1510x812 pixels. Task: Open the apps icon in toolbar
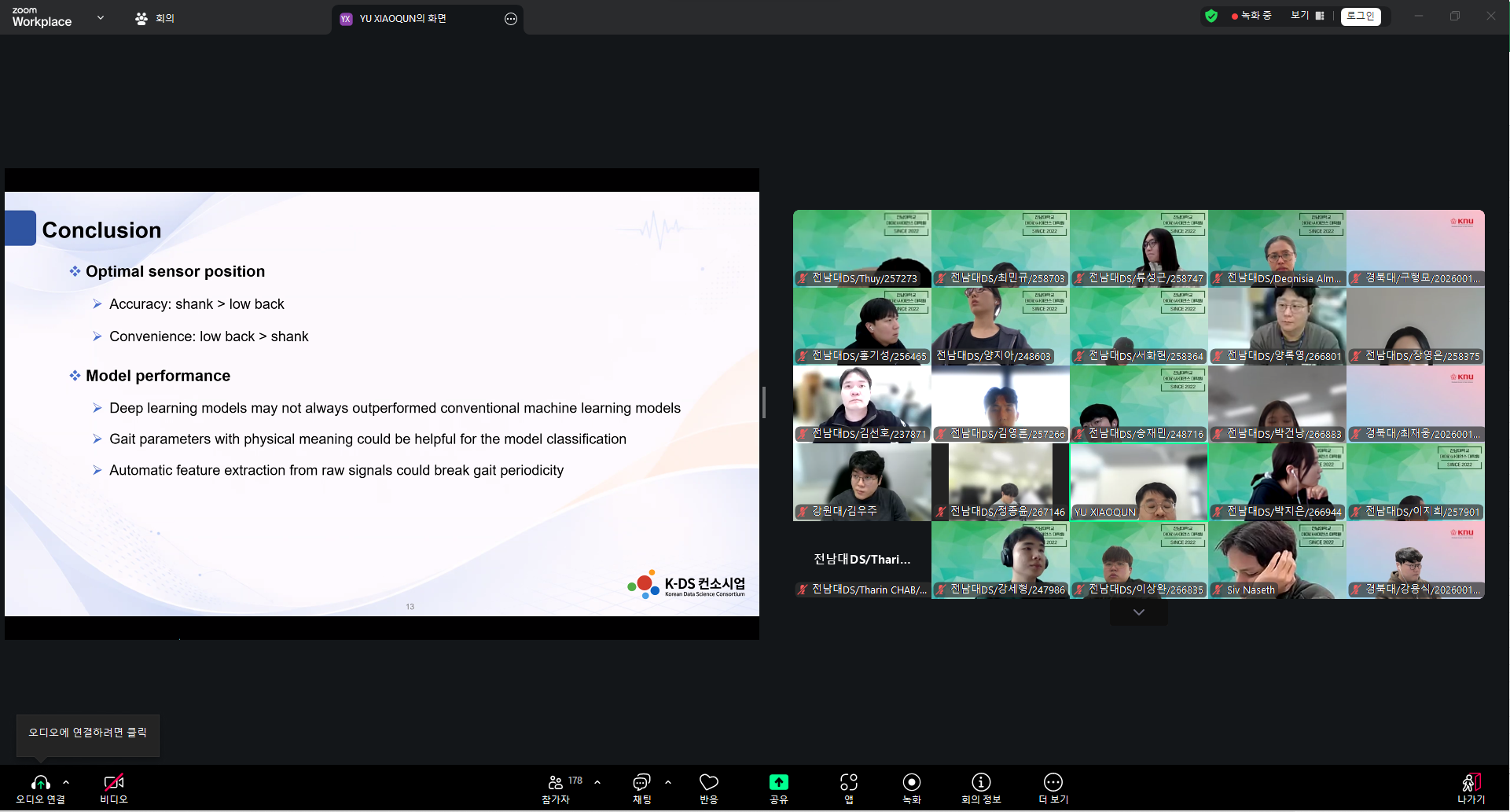pyautogui.click(x=848, y=783)
